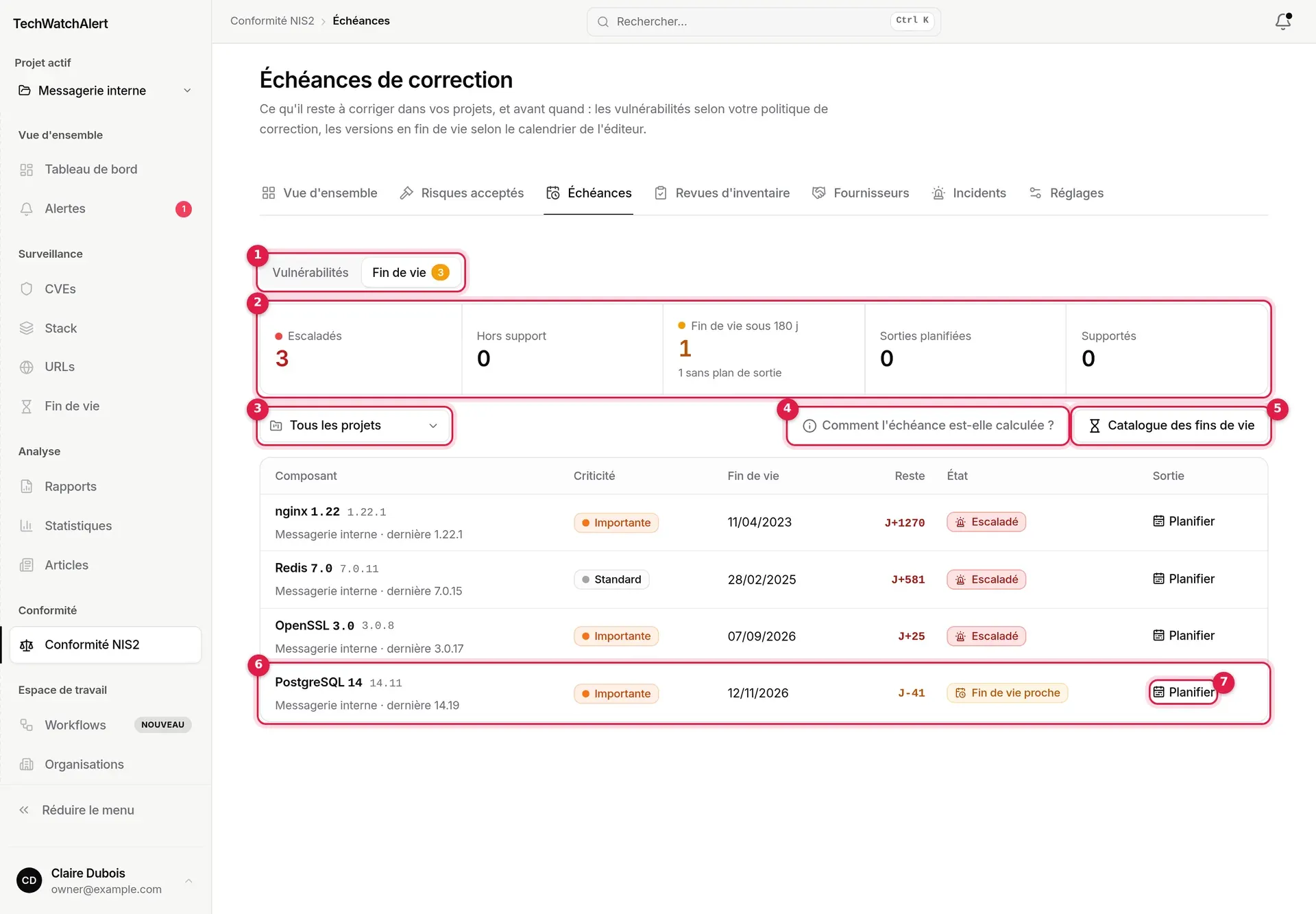Click the search magnifier icon
Screen dimensions: 1316x914
[603, 22]
